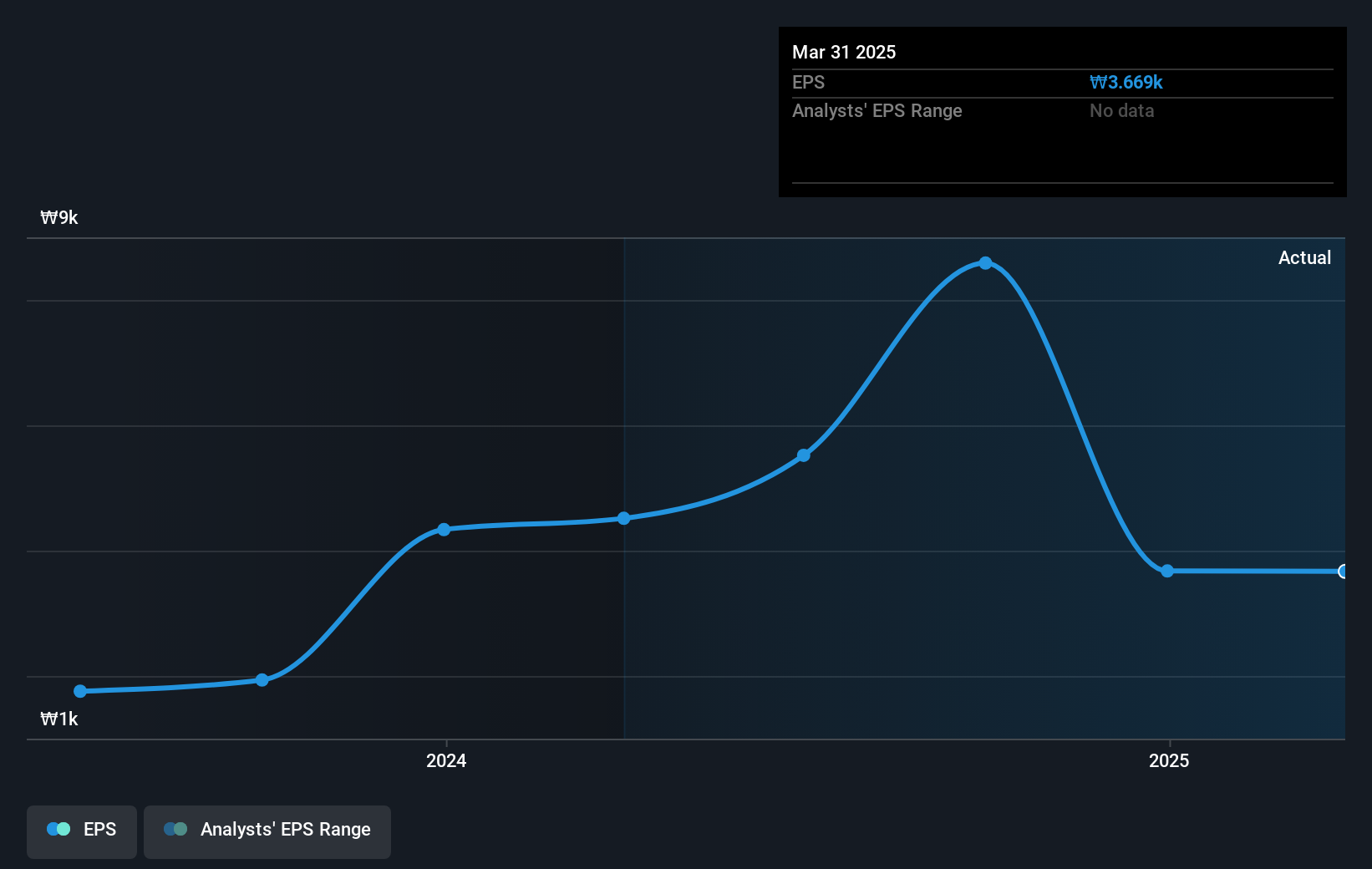1372x869 pixels.
Task: Click the Analysts' EPS Range tooltip row label
Action: [x=877, y=111]
